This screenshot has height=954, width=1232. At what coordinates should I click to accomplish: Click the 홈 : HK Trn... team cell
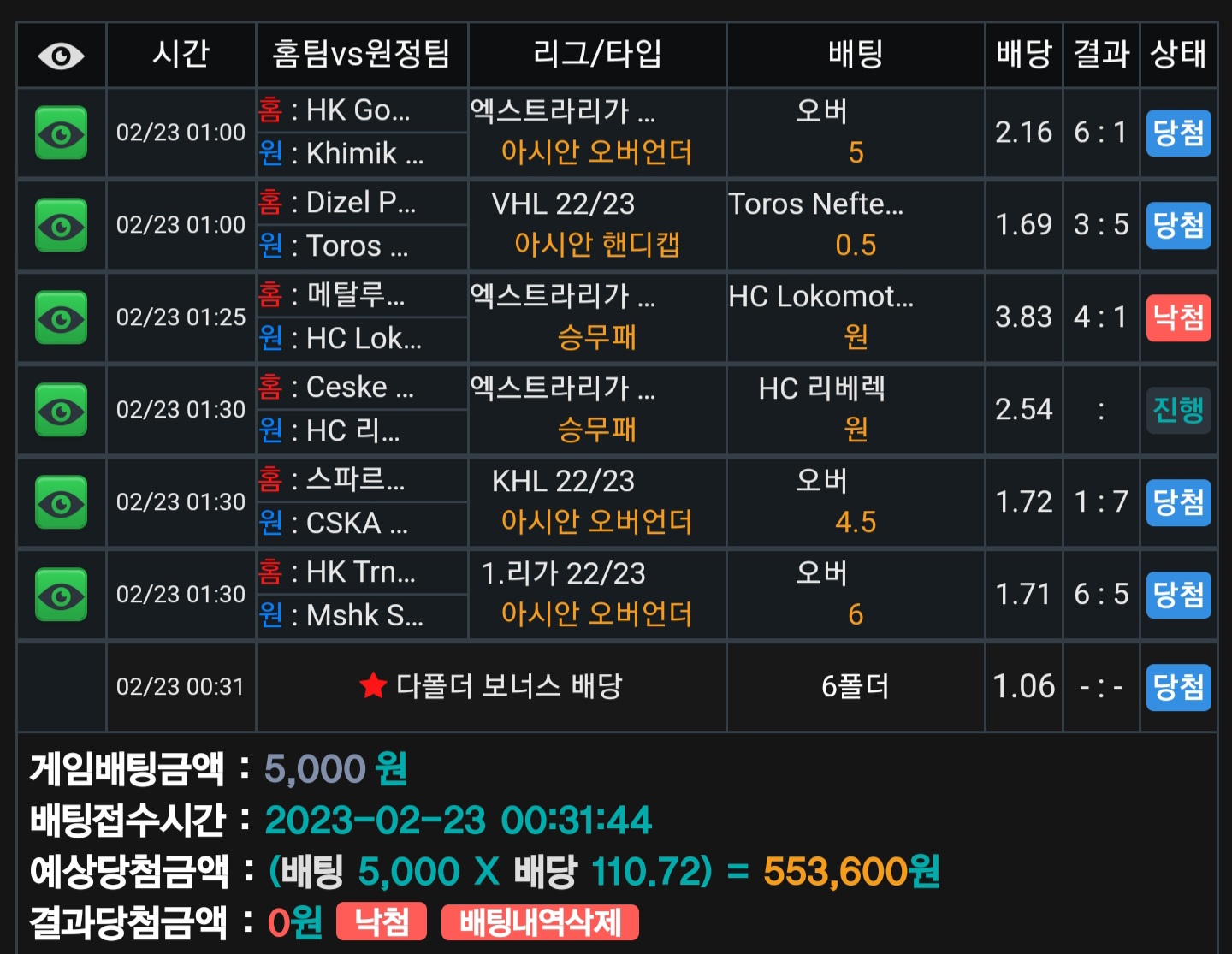coord(363,572)
